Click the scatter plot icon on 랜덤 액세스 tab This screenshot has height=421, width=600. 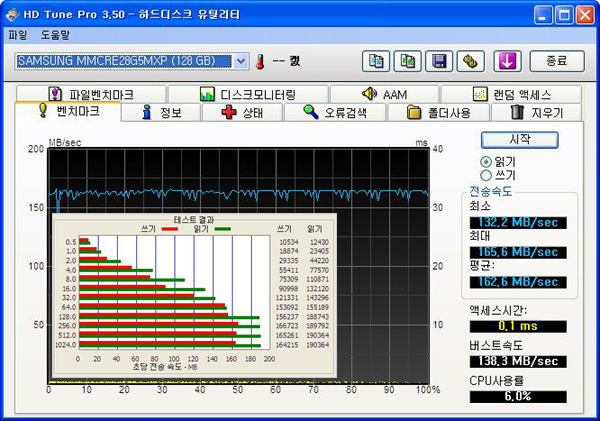pos(480,94)
